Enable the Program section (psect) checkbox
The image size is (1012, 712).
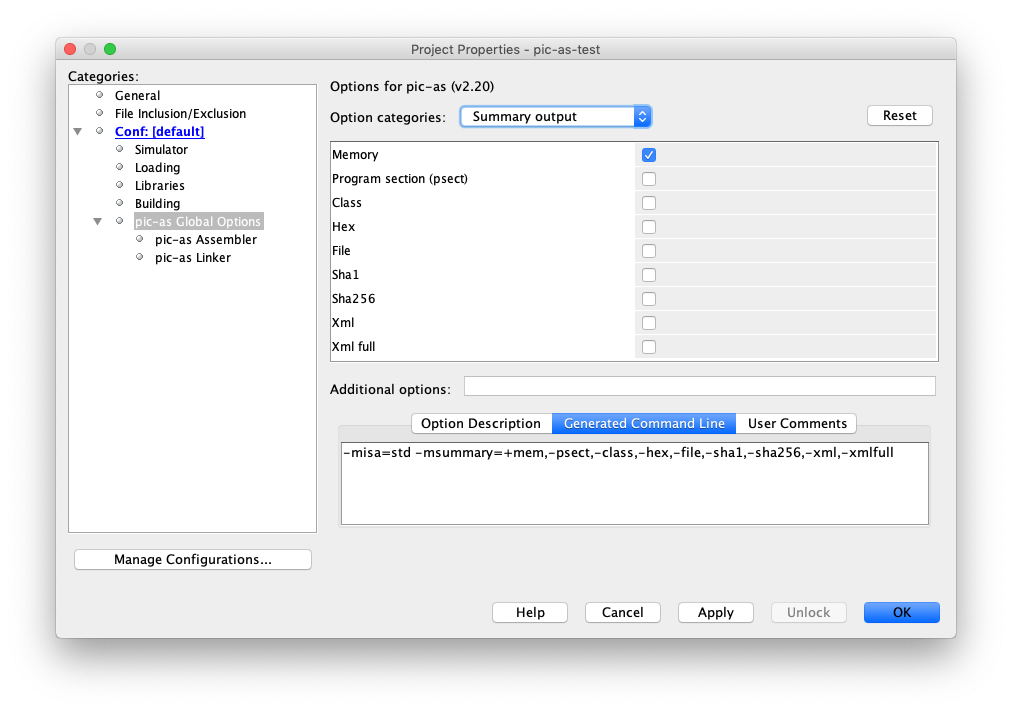pos(649,179)
